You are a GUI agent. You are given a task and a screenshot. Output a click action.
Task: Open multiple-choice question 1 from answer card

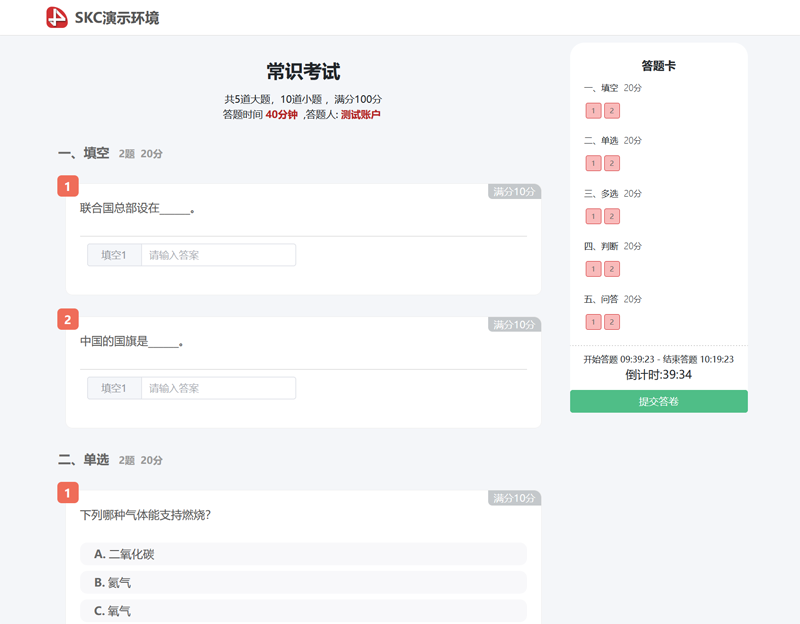pyautogui.click(x=593, y=216)
